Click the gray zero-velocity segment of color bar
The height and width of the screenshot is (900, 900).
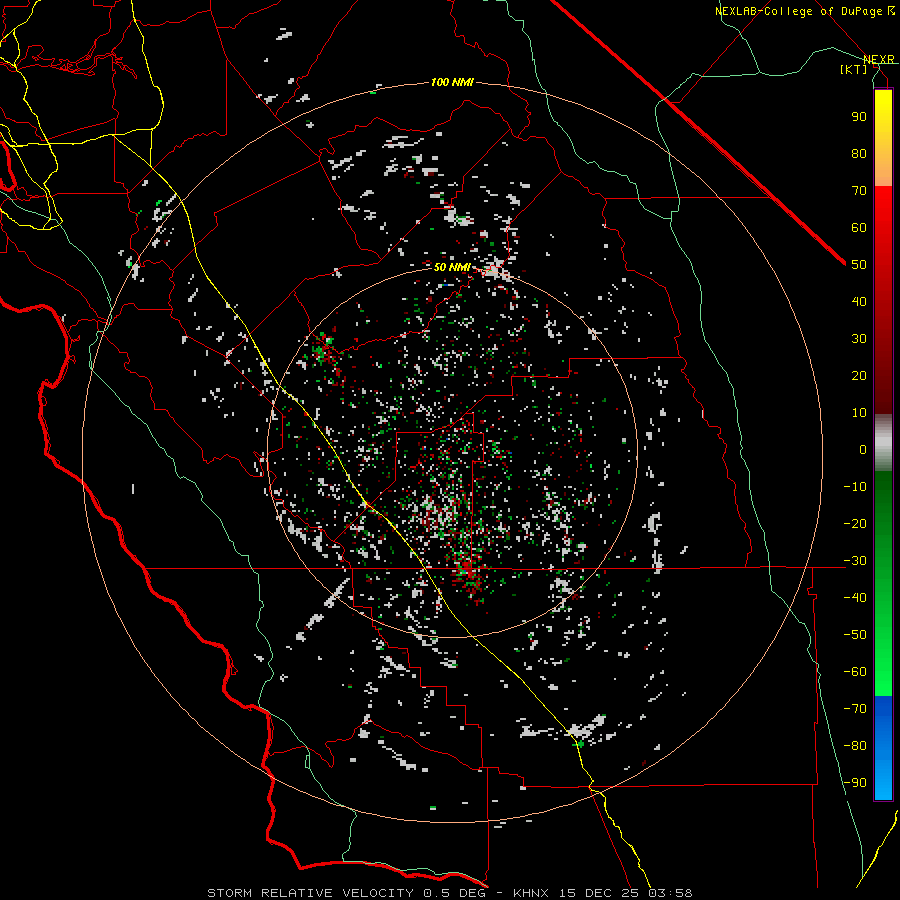pyautogui.click(x=883, y=443)
